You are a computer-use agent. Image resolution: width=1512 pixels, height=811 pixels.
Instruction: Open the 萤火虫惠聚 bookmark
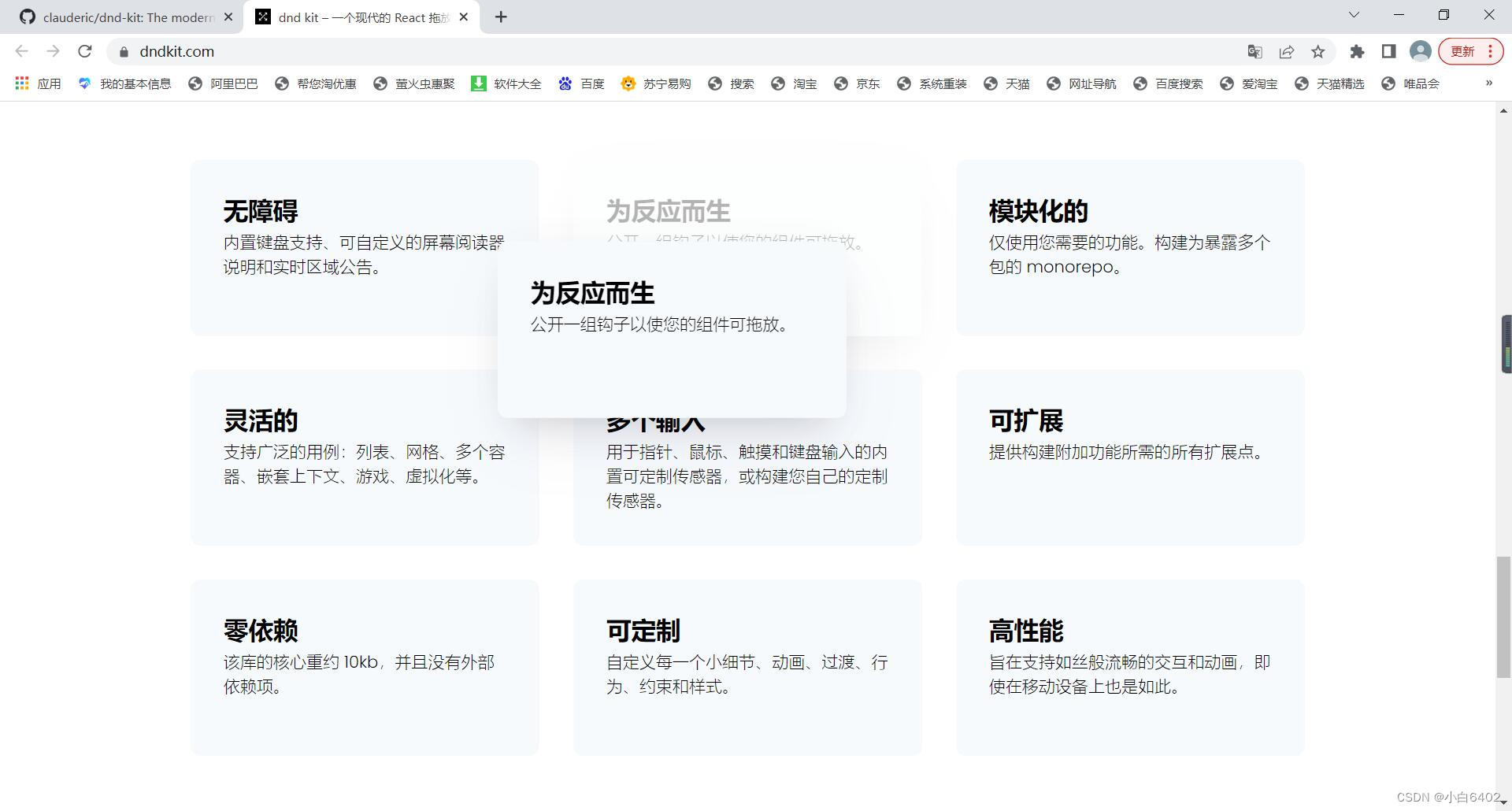tap(414, 83)
